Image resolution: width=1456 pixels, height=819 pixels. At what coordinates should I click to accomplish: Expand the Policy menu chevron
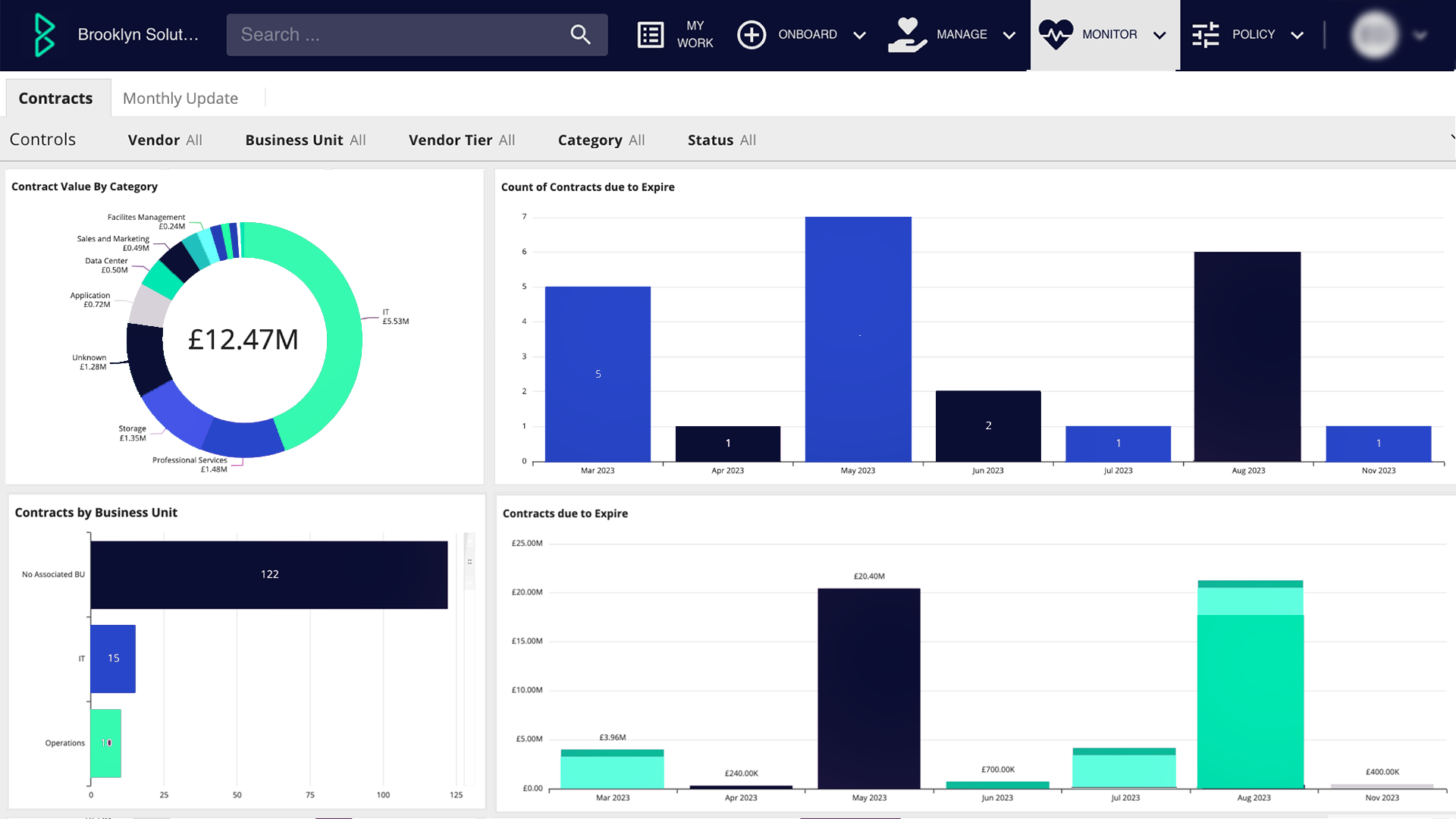point(1297,35)
